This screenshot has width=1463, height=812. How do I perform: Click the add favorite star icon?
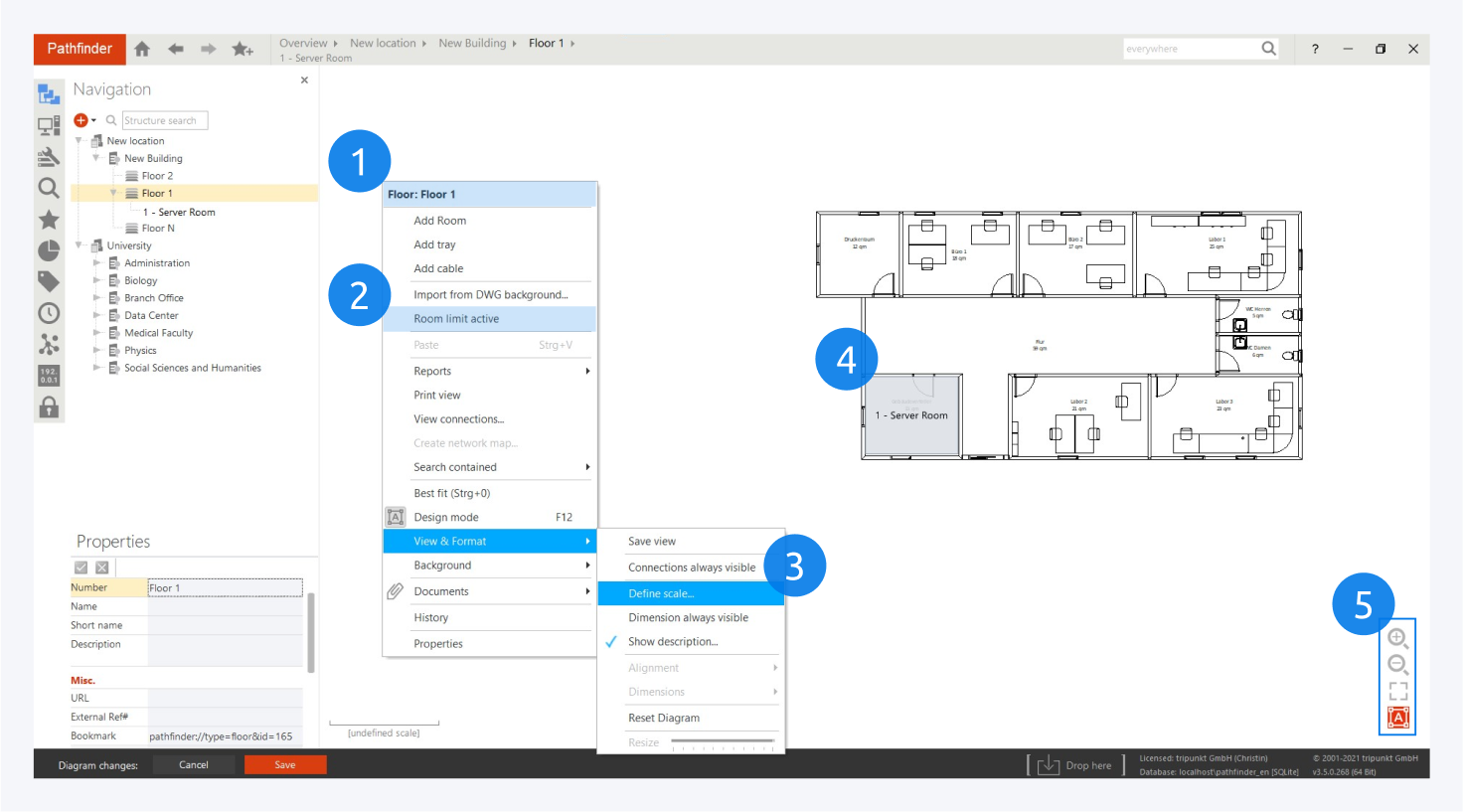click(243, 49)
